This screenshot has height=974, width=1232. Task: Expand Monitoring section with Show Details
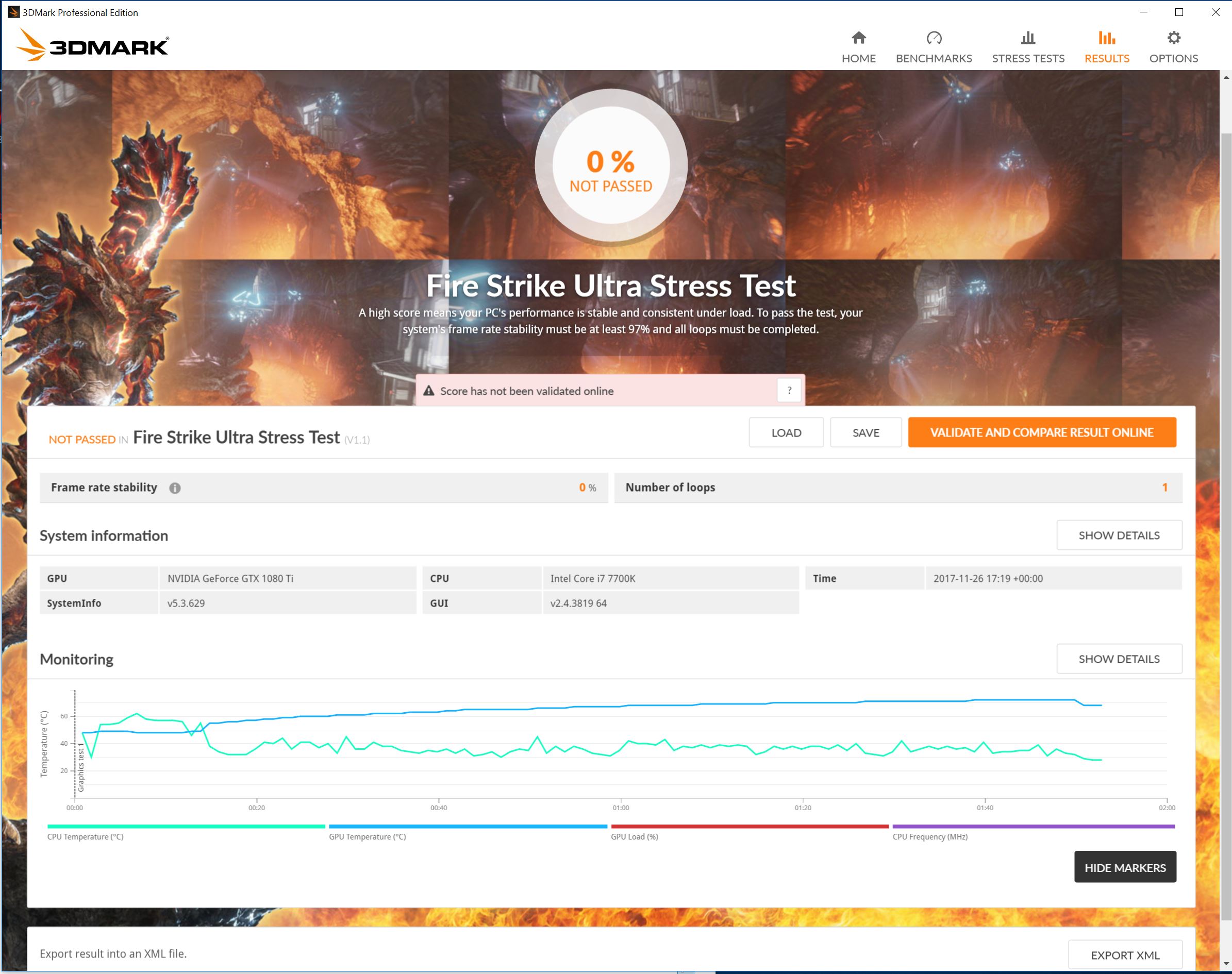pos(1119,659)
